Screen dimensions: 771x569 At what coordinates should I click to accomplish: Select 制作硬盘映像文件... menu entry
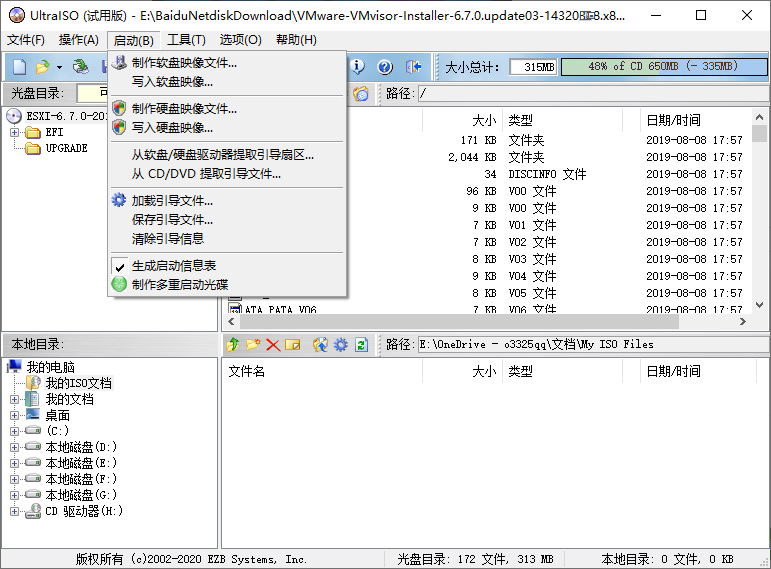[227, 109]
